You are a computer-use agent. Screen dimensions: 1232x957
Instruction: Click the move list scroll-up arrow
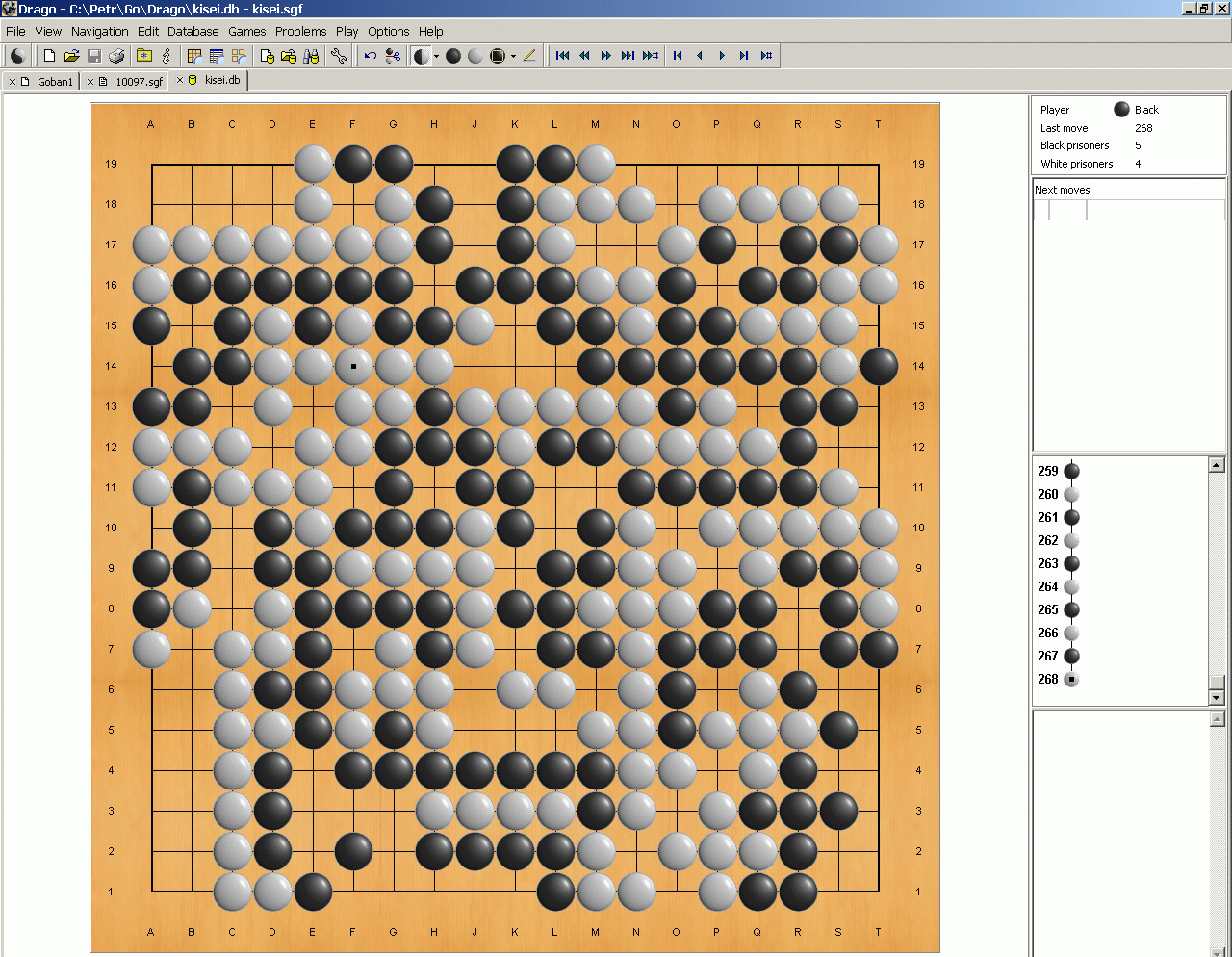point(1217,465)
